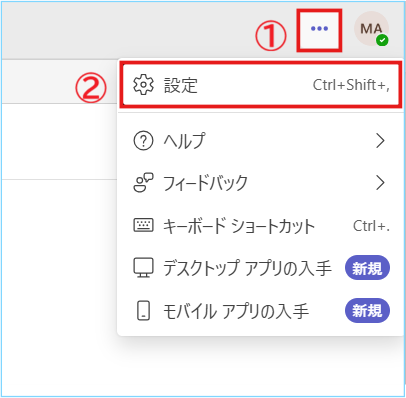Expand the ヘルプ submenu arrow
406x398 pixels.
coord(380,141)
